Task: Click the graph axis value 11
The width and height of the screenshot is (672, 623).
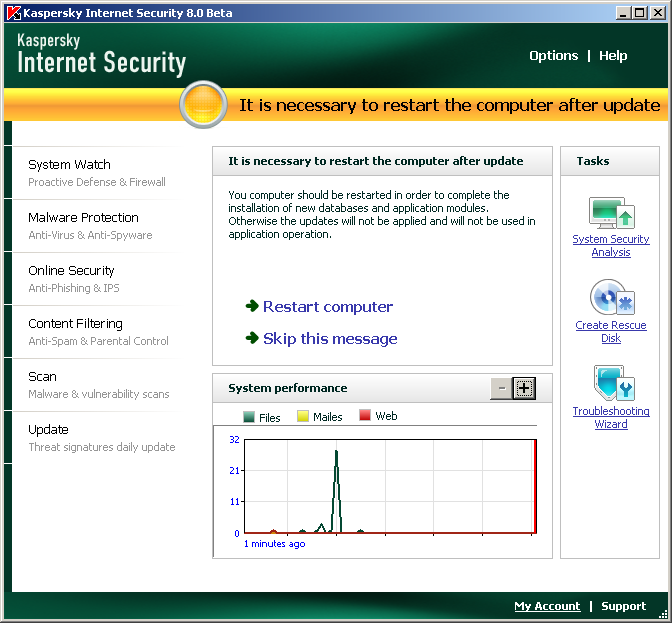Action: pyautogui.click(x=234, y=502)
